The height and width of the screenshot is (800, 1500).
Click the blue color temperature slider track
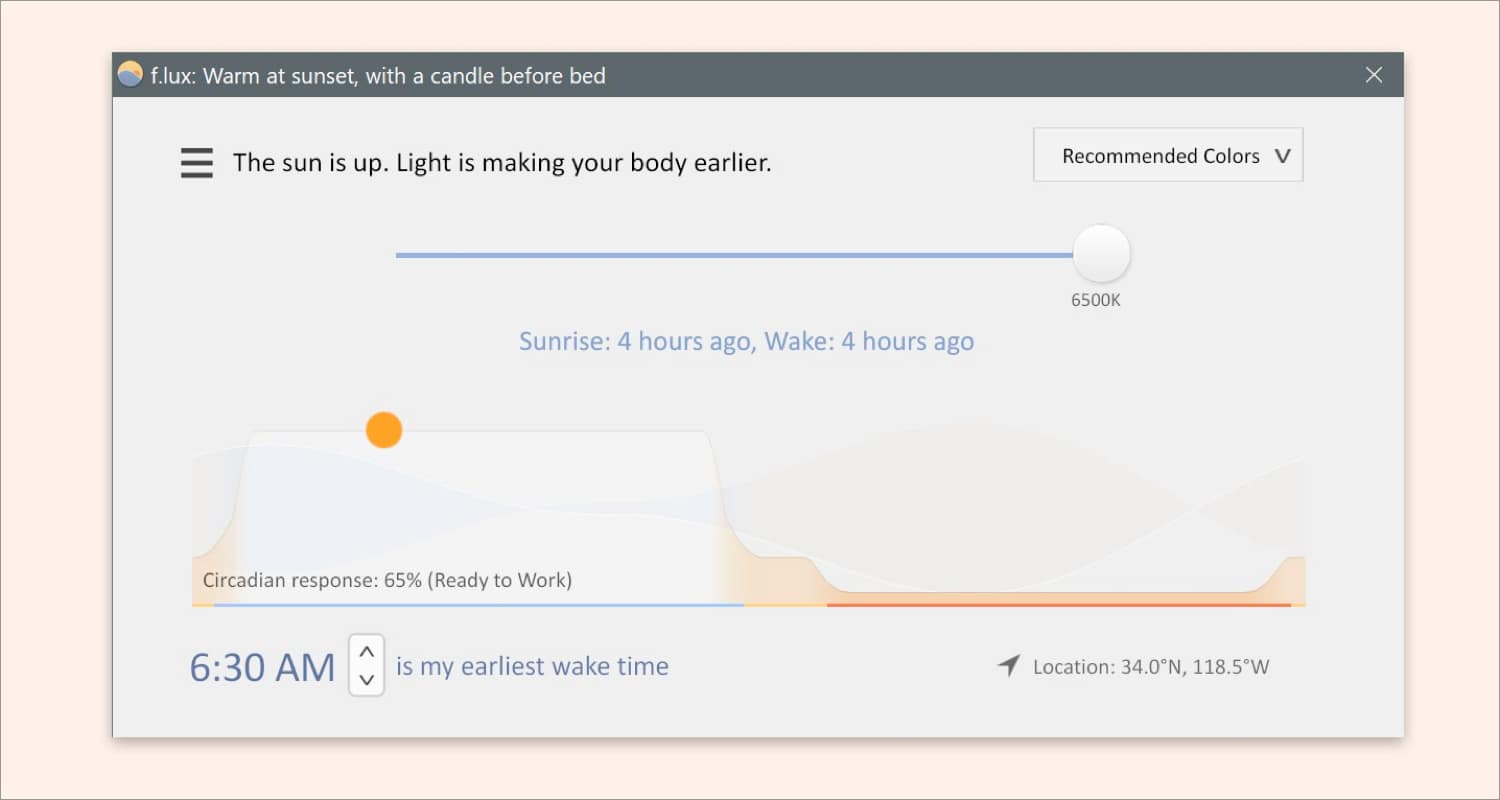click(734, 255)
